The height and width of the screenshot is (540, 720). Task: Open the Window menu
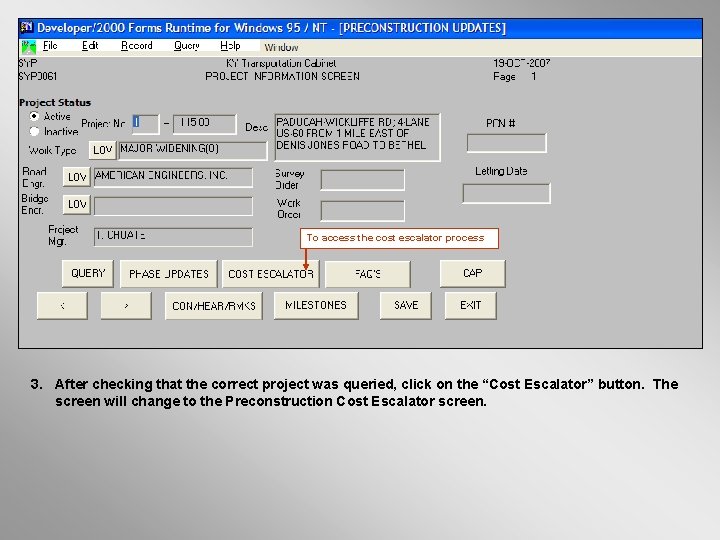click(281, 47)
